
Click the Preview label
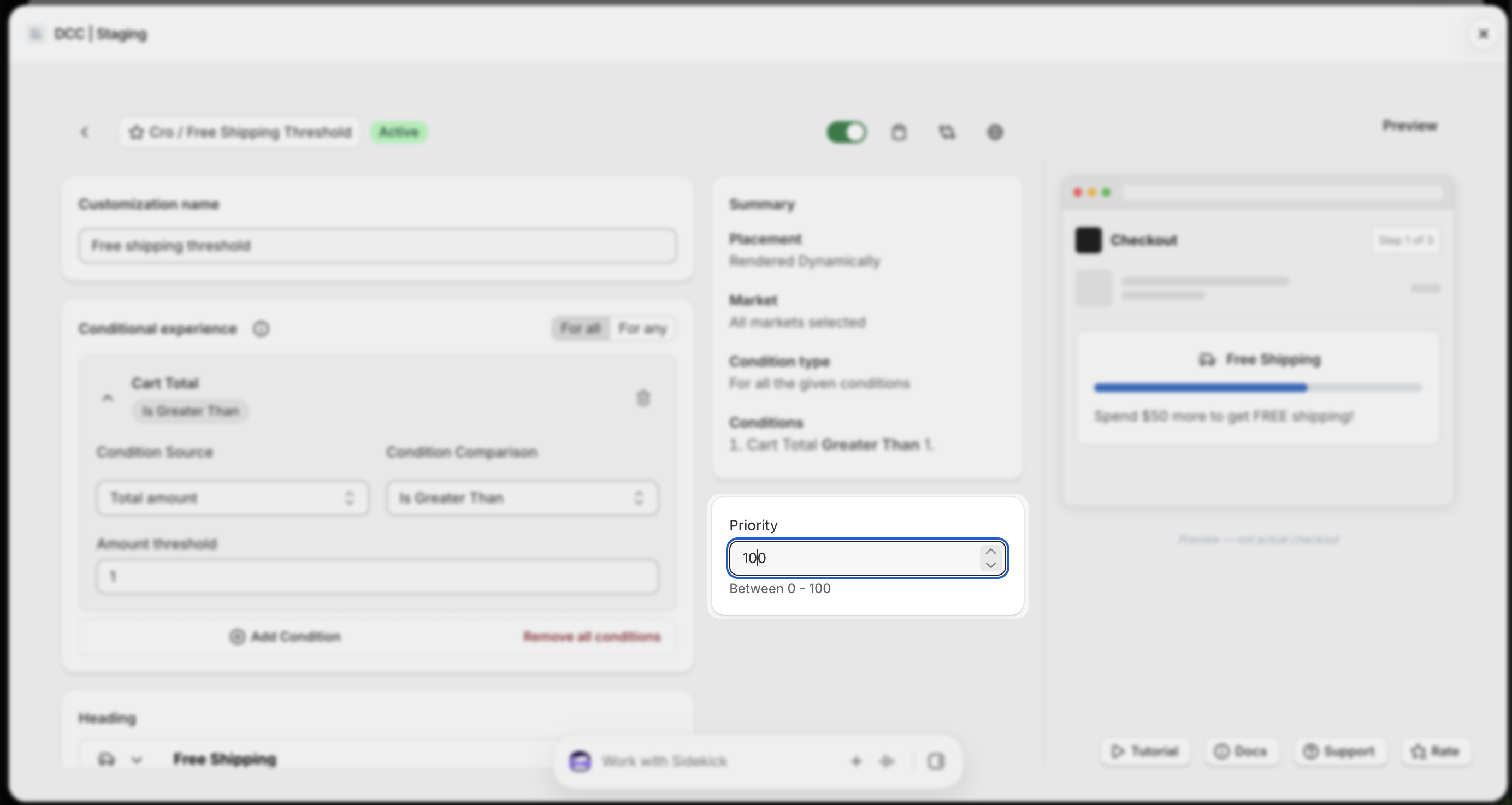(x=1410, y=126)
